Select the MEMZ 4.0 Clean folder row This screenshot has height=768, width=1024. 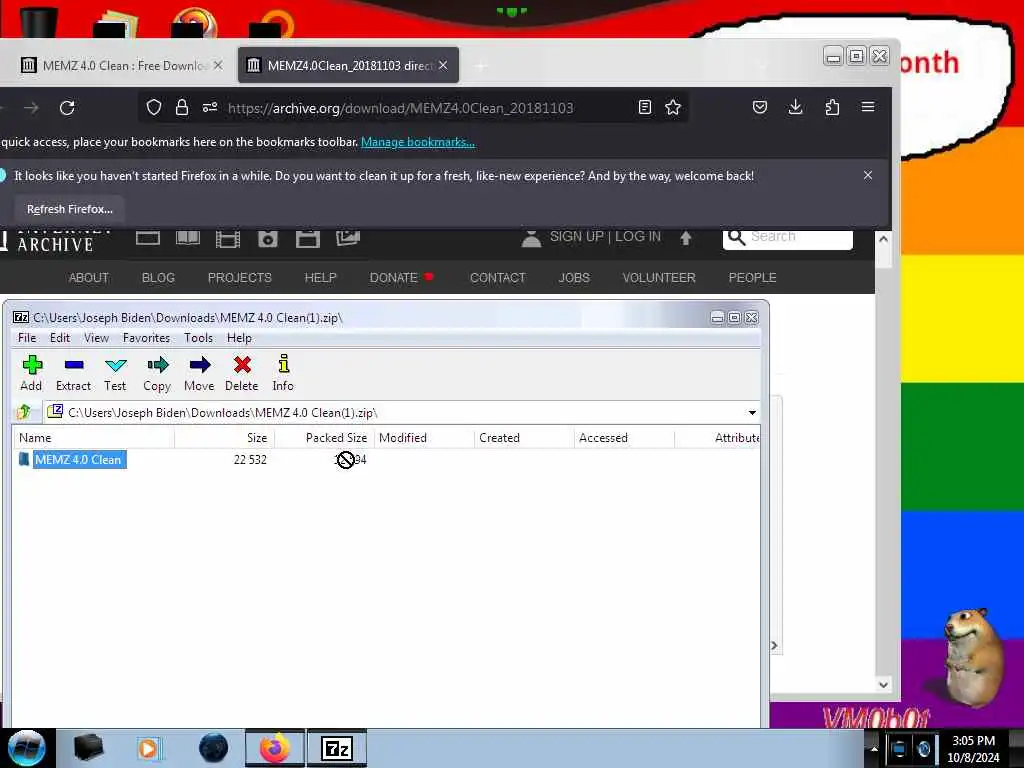pyautogui.click(x=385, y=460)
